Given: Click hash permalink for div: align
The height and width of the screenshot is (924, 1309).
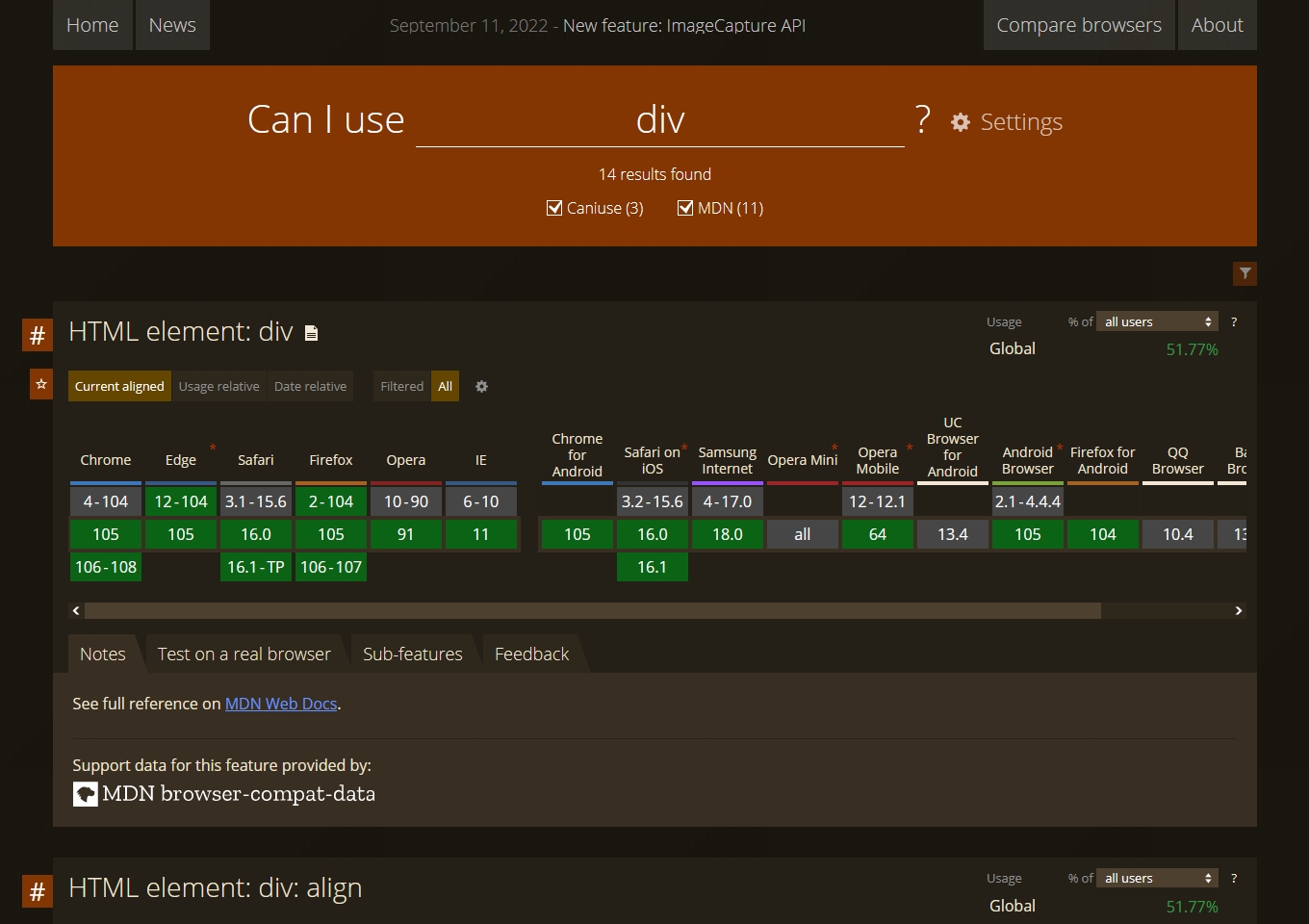Looking at the screenshot, I should [37, 891].
